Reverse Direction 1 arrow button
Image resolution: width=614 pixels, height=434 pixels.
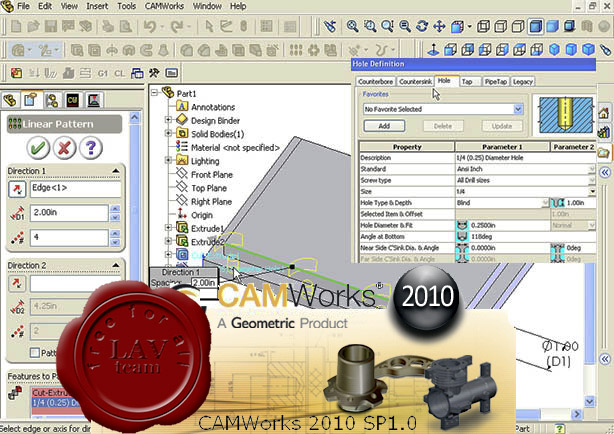click(17, 189)
